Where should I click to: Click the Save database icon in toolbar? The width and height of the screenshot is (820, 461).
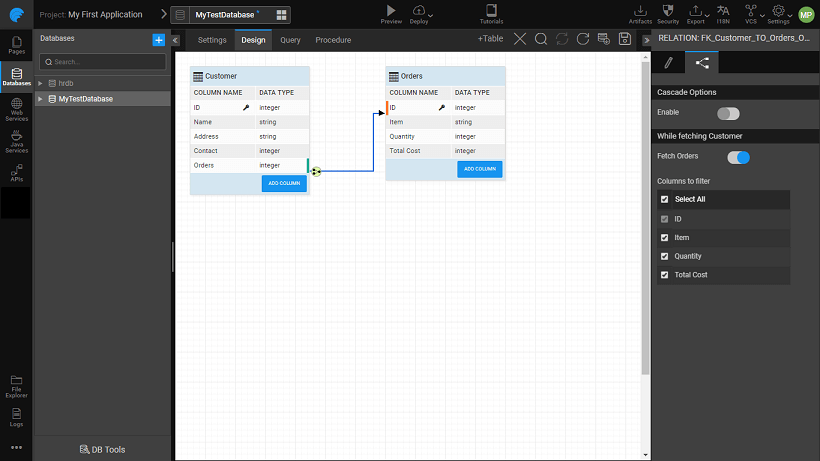pos(625,39)
